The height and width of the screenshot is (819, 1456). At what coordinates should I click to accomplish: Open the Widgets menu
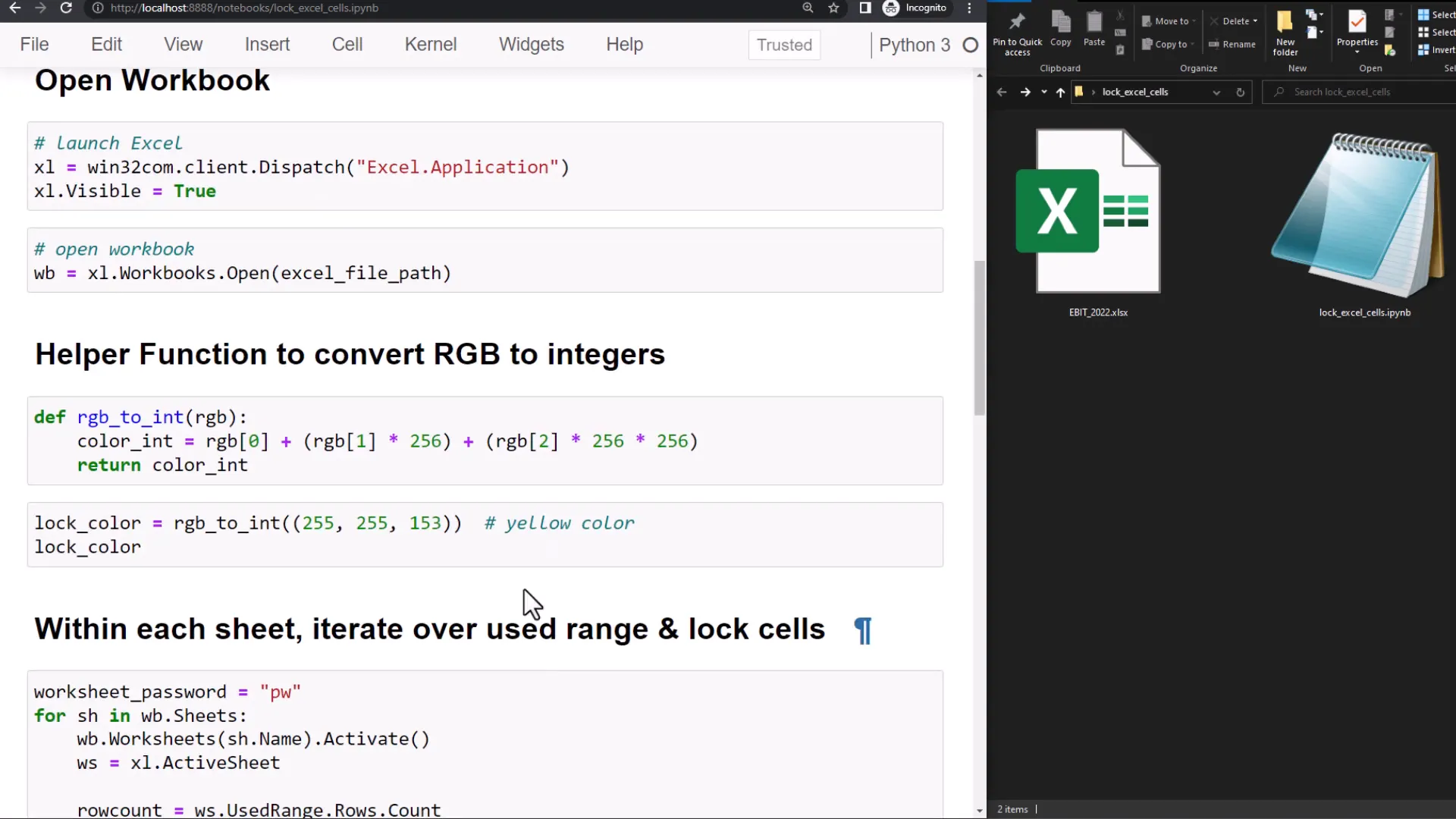532,44
